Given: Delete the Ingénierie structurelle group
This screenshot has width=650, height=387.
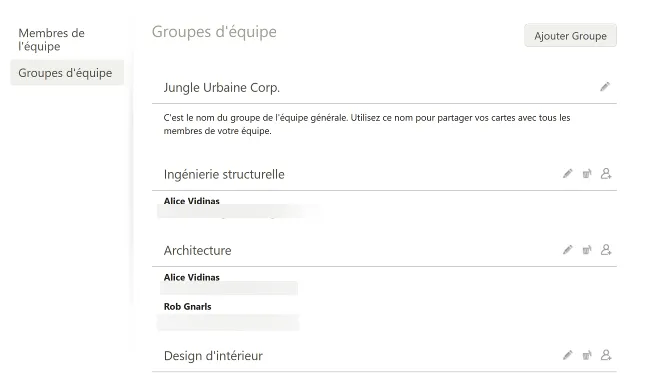Looking at the screenshot, I should tap(587, 174).
